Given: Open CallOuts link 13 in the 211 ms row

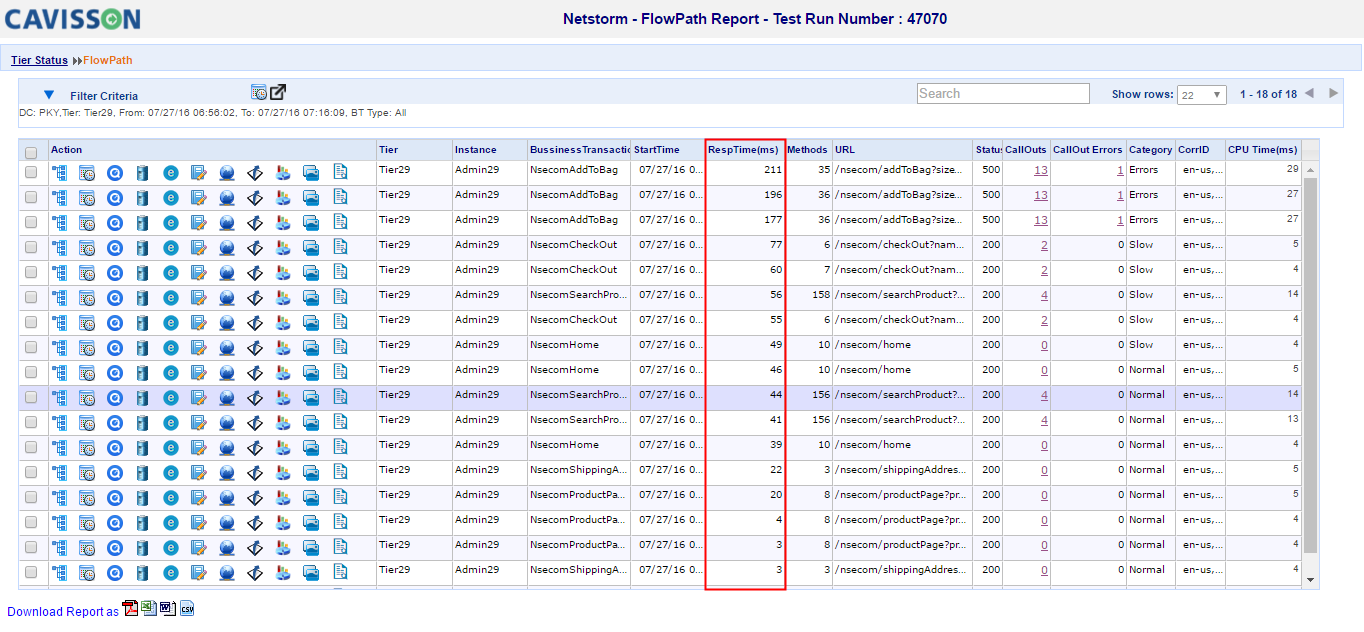Looking at the screenshot, I should click(1041, 170).
